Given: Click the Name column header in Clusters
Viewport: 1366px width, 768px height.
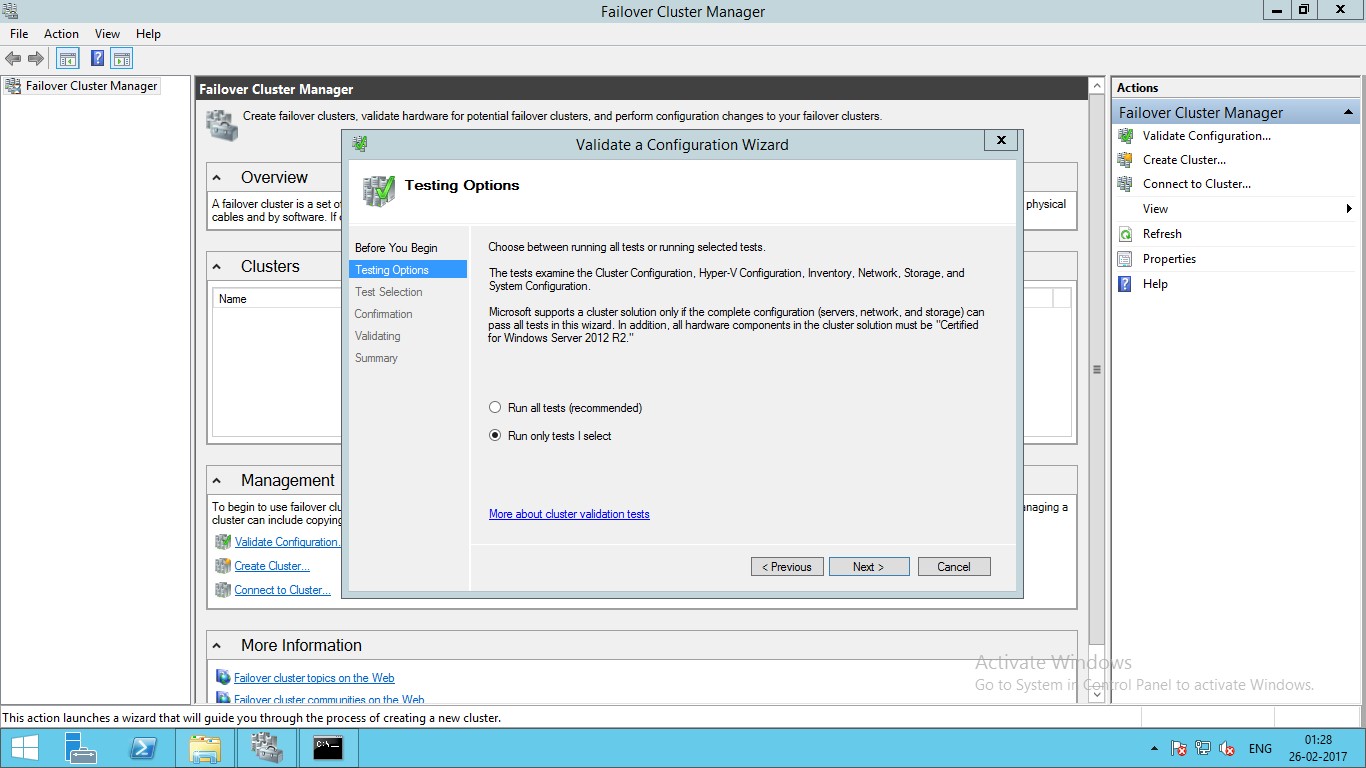Looking at the screenshot, I should (x=233, y=299).
